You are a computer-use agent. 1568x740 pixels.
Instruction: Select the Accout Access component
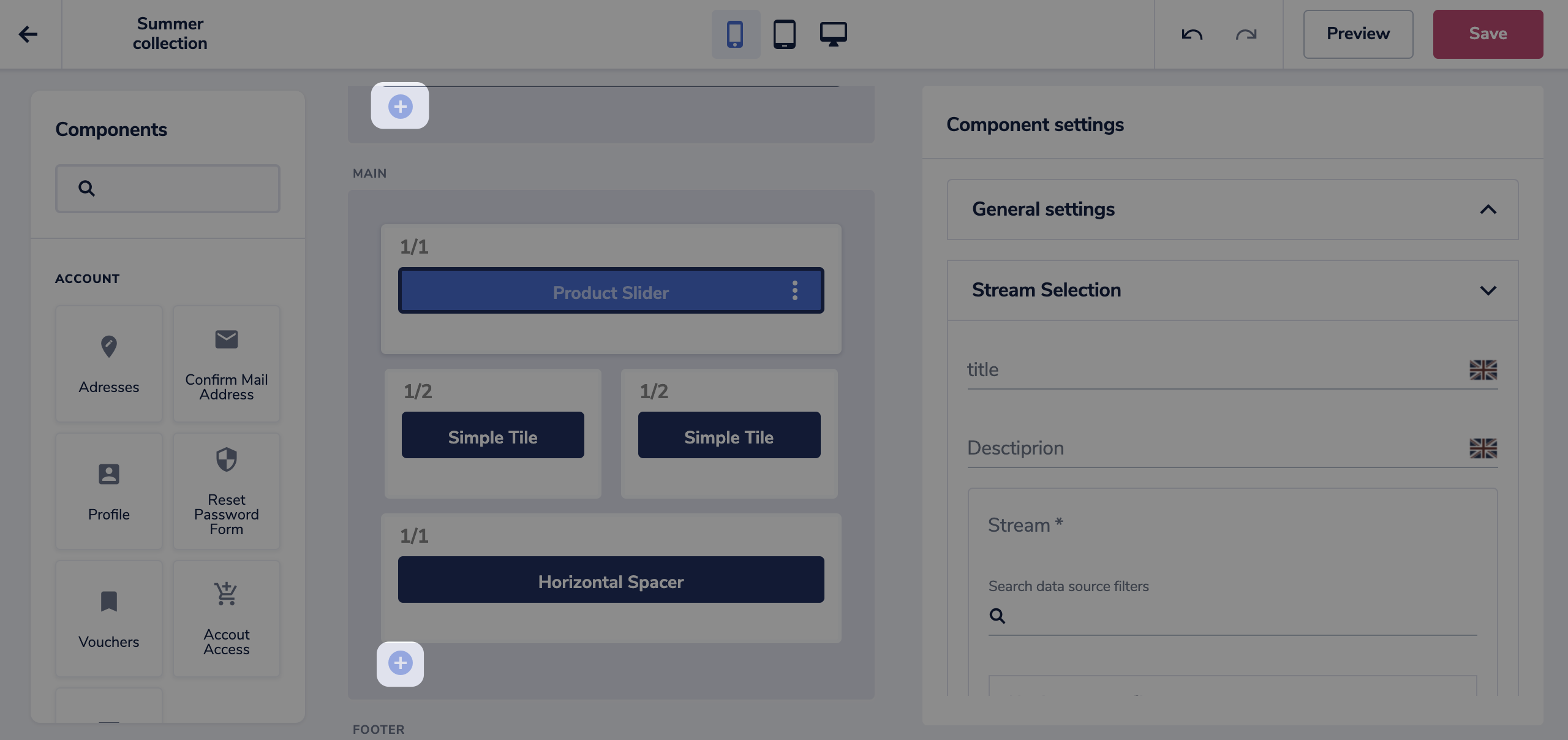[227, 619]
